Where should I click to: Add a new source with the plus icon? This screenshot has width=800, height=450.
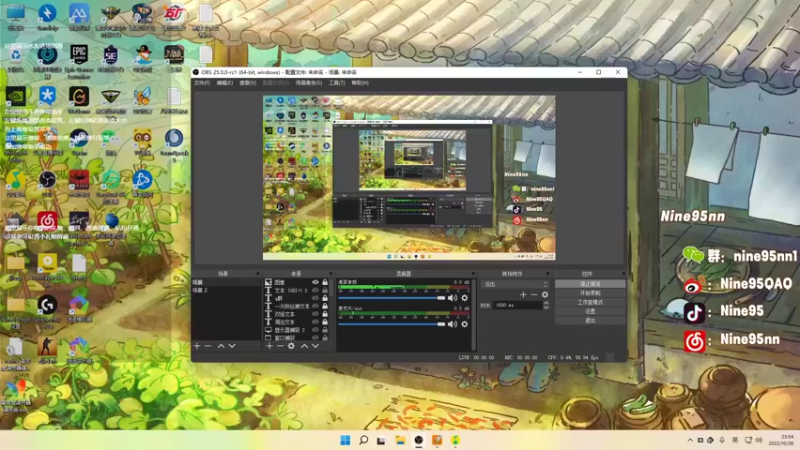(269, 346)
